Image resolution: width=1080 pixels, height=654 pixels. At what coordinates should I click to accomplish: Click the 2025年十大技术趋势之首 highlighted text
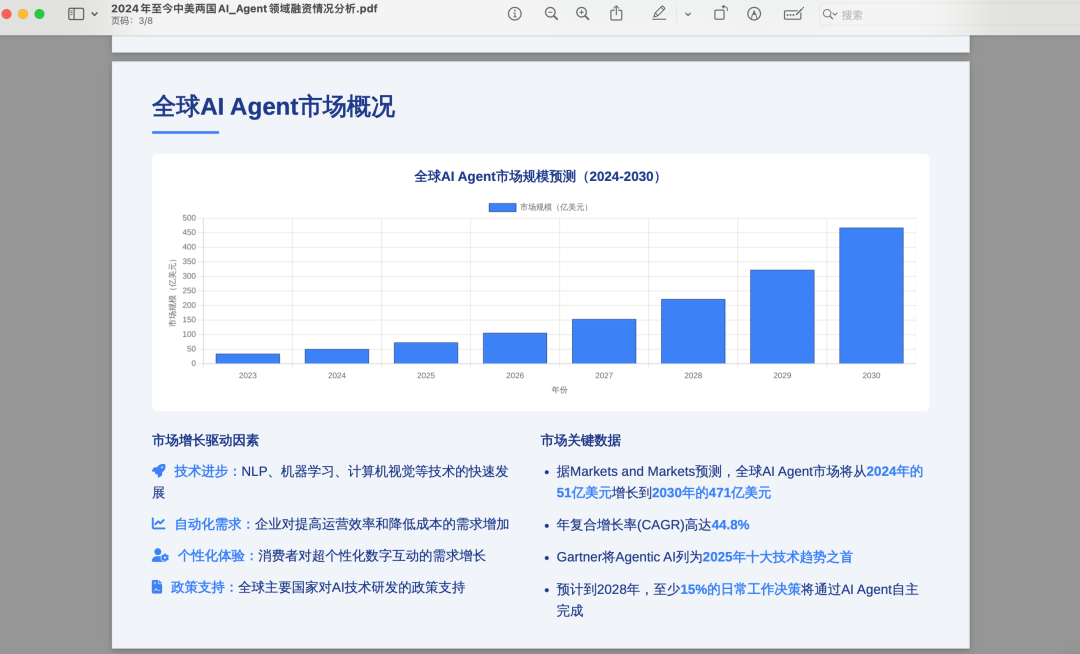(778, 558)
